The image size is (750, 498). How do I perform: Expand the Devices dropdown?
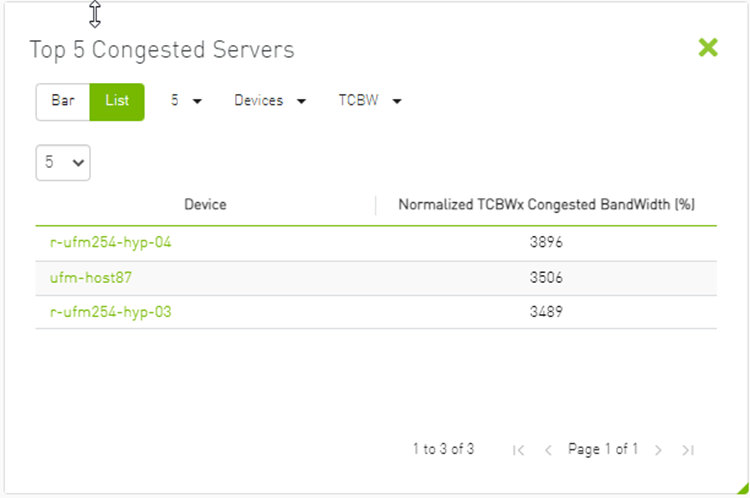[270, 101]
